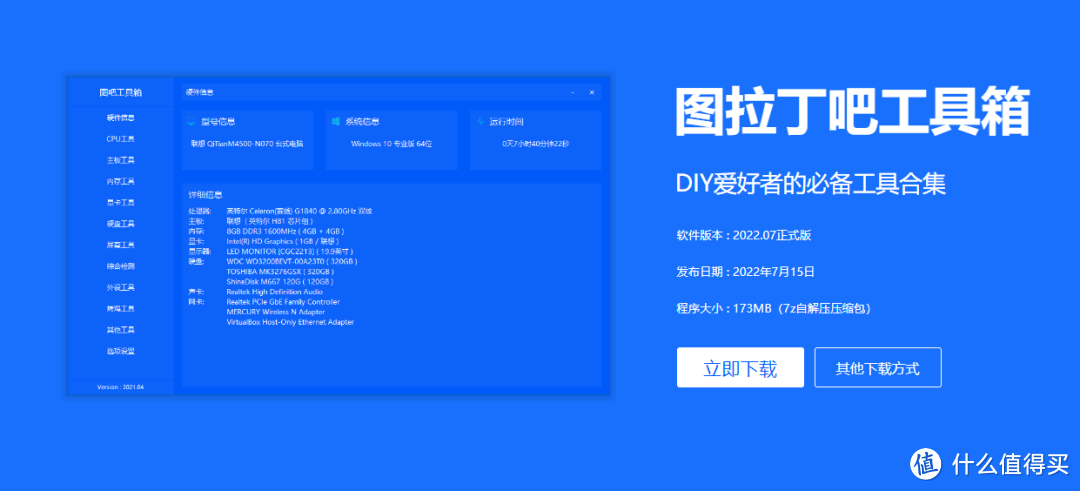Close the 图吧工具箱 window
Image resolution: width=1080 pixels, height=491 pixels.
[x=592, y=92]
